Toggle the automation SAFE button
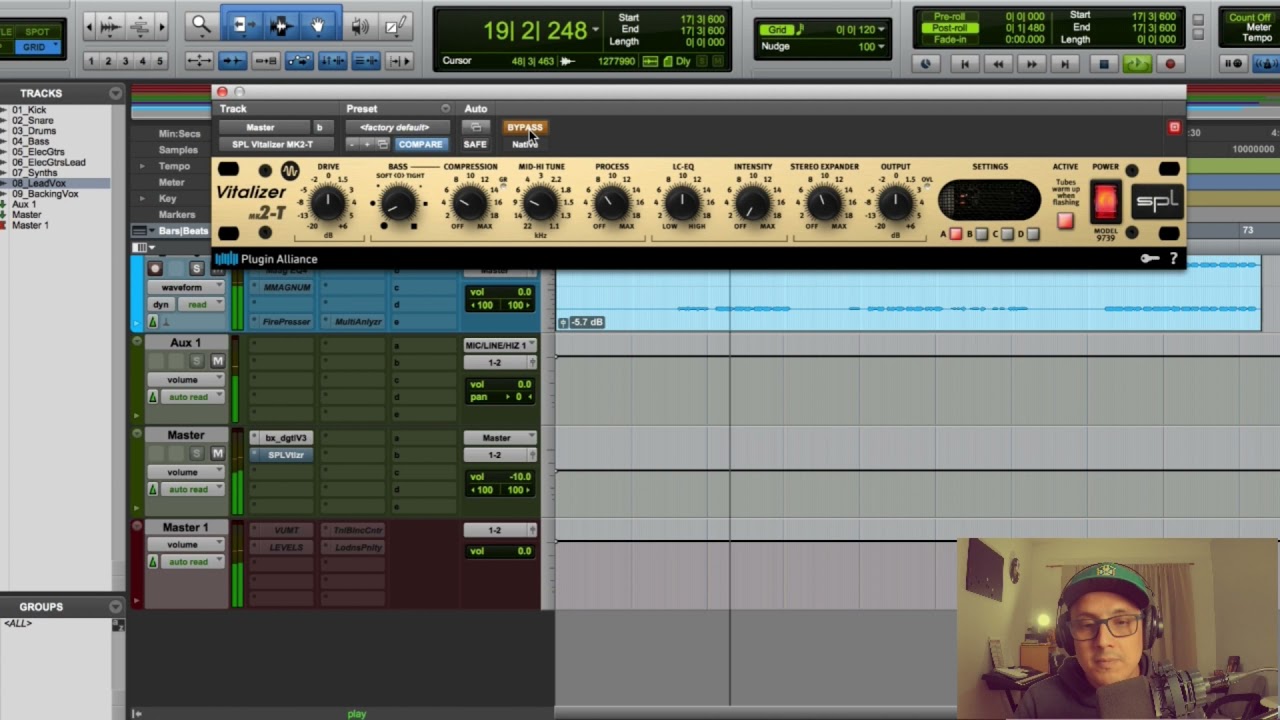 tap(475, 144)
